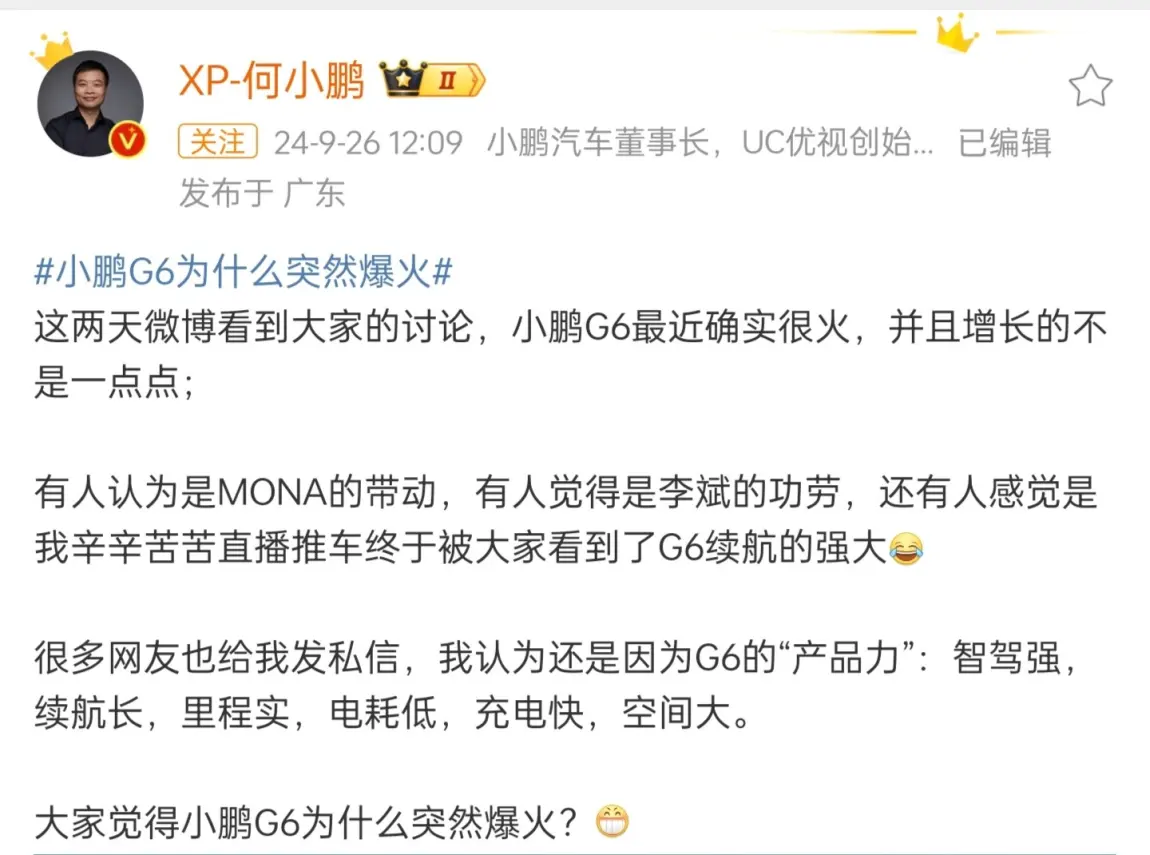Expand truncated bio 小鹏汽车董事长，UC优视创始...
The width and height of the screenshot is (1150, 855).
(x=710, y=142)
